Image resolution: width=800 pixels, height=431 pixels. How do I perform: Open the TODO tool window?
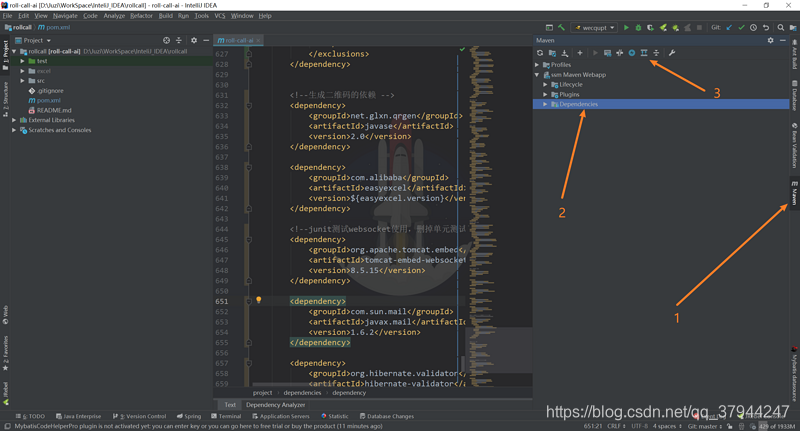[x=31, y=416]
